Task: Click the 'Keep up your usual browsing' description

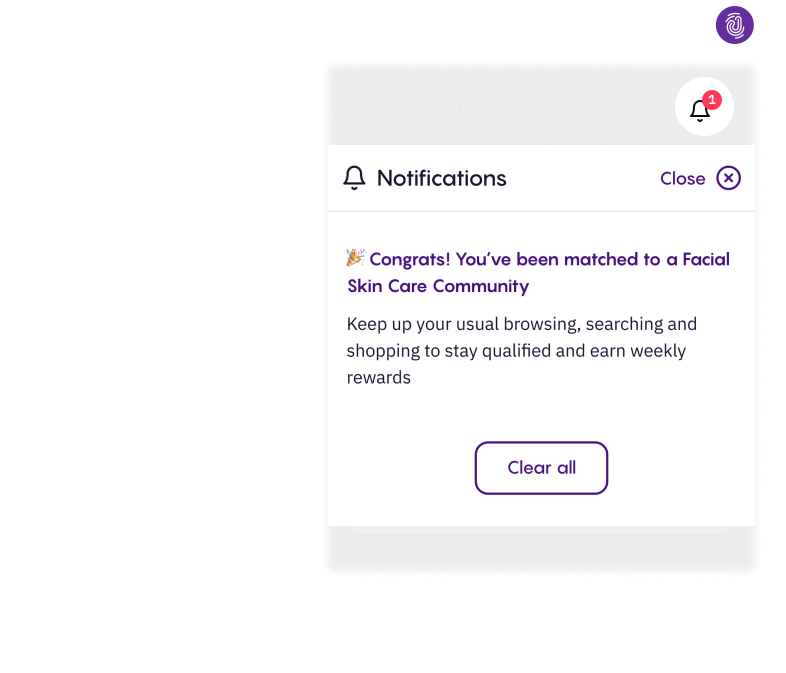Action: 521,351
